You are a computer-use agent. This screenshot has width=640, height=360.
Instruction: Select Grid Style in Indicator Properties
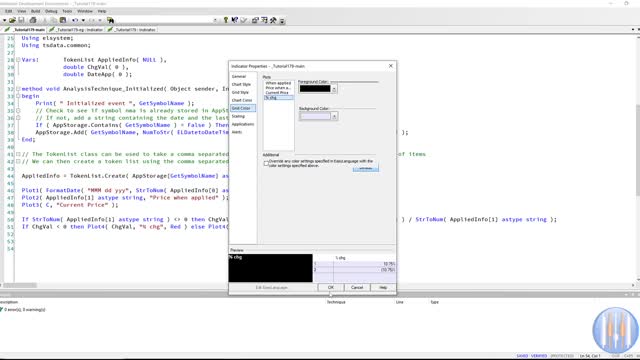pos(240,93)
